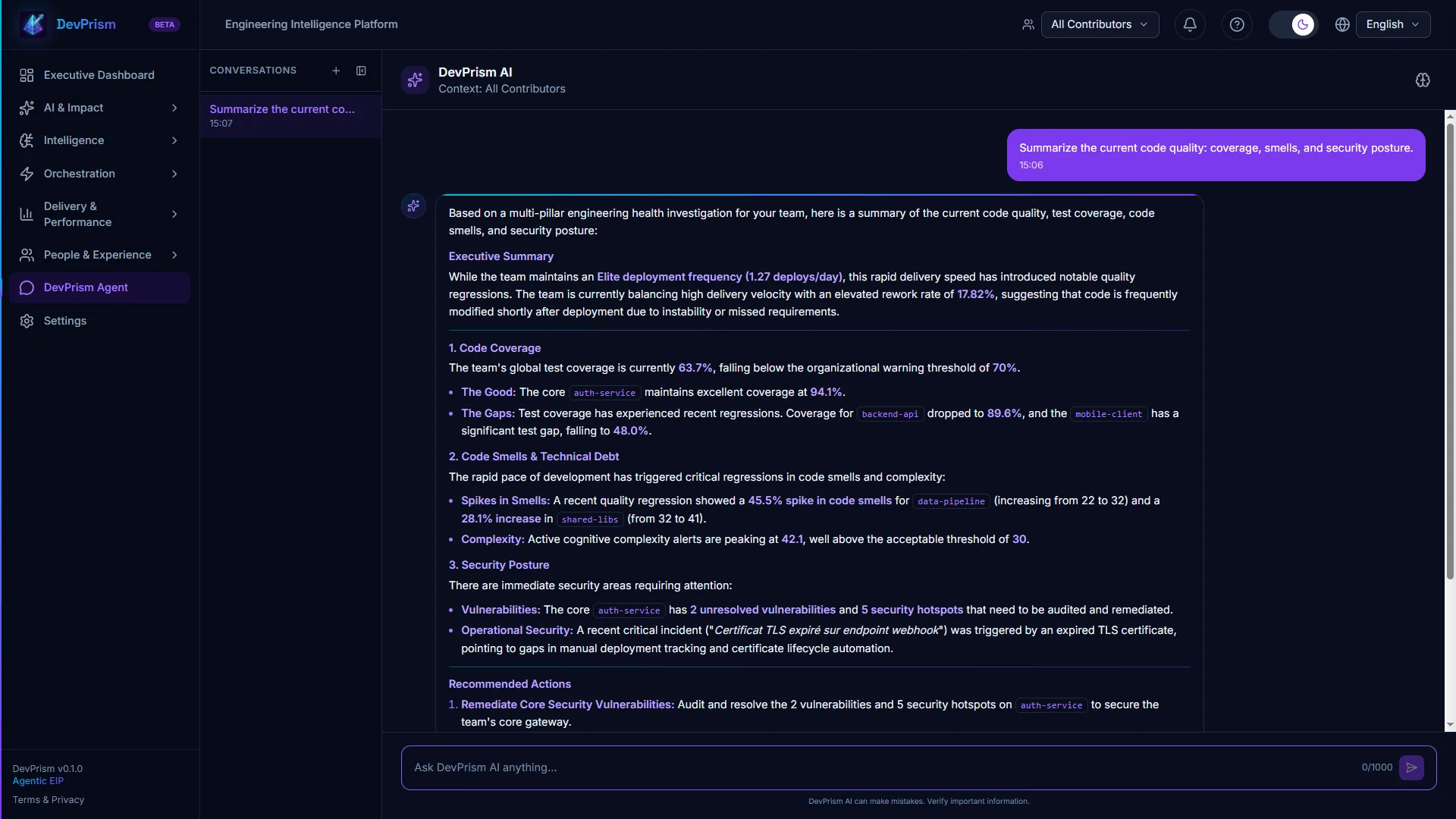Screen dimensions: 1456x819
Task: Open the Orchestration menu item
Action: click(99, 174)
